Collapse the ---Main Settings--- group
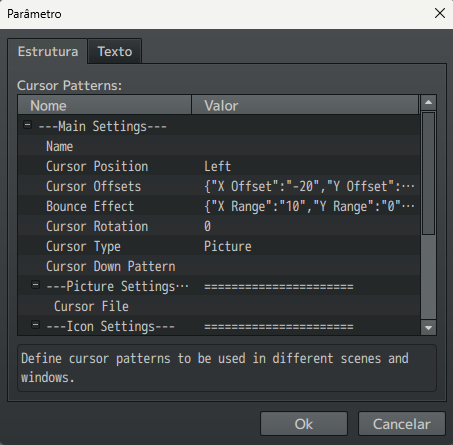The image size is (453, 445). (28, 125)
